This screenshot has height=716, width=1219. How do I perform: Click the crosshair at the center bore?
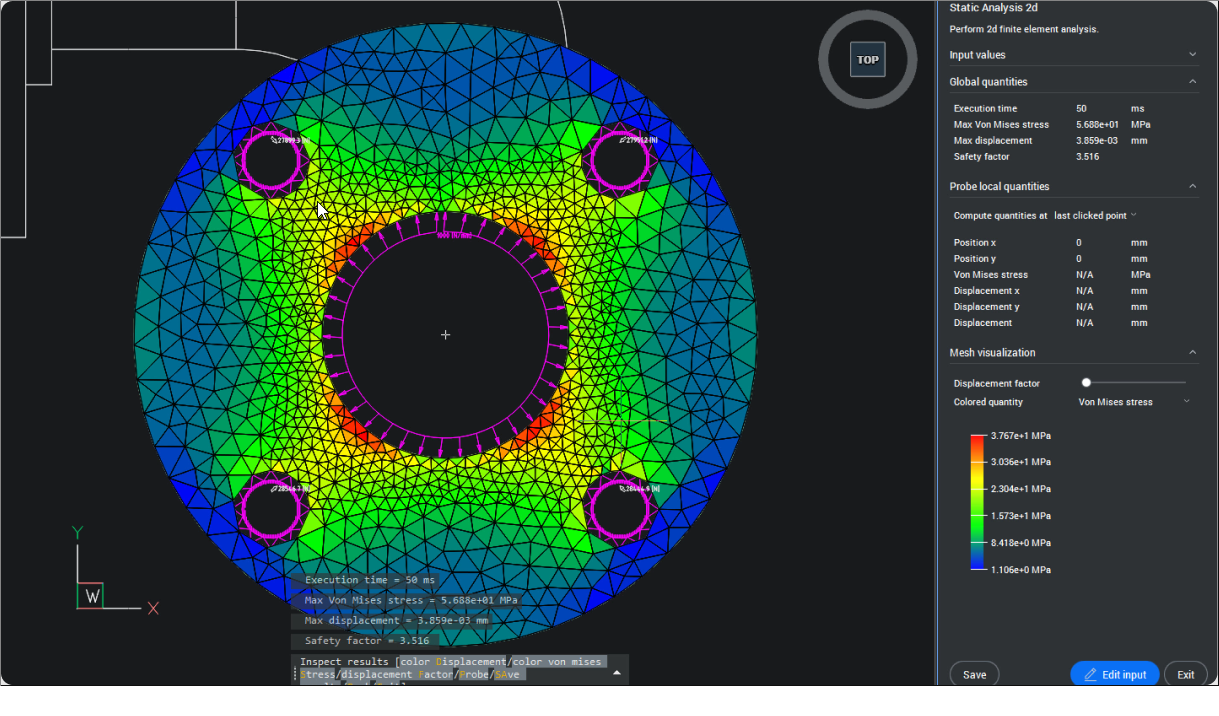[x=446, y=334]
